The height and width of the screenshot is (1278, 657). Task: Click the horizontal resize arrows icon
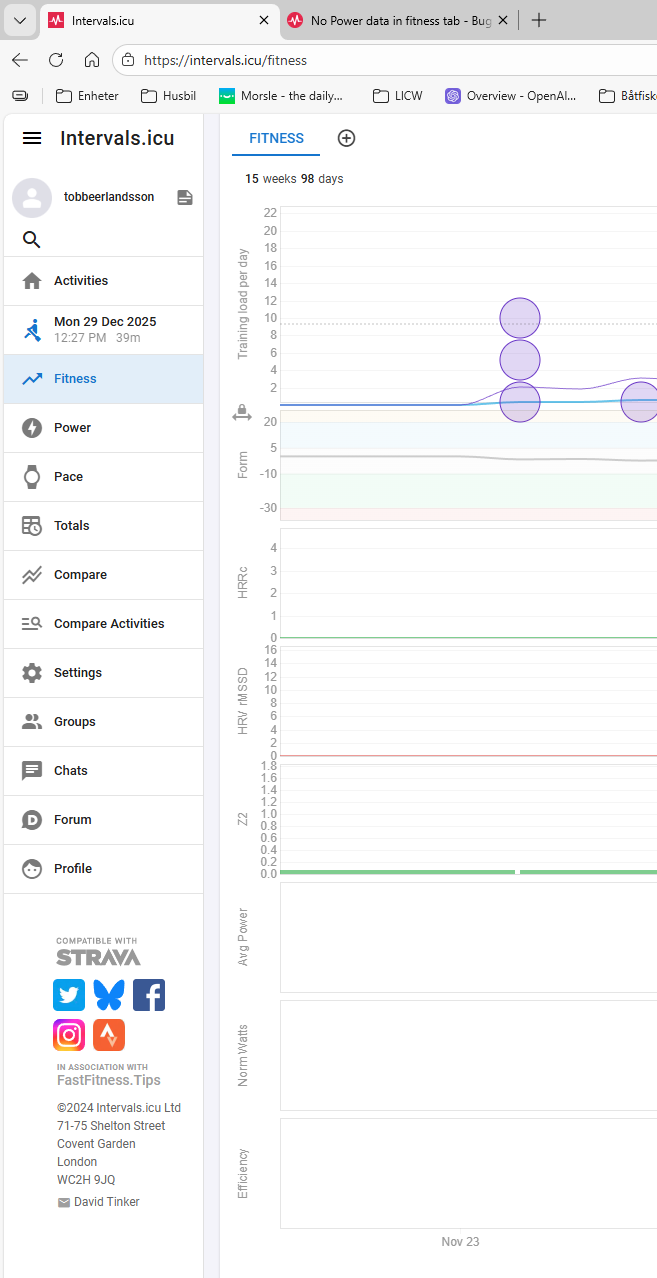pyautogui.click(x=241, y=413)
